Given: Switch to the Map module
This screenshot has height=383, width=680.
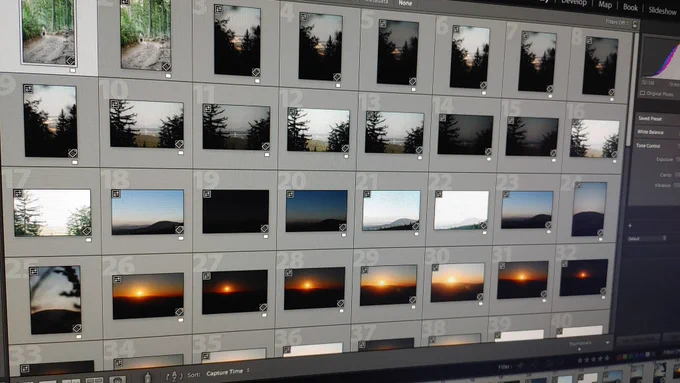Looking at the screenshot, I should [605, 5].
